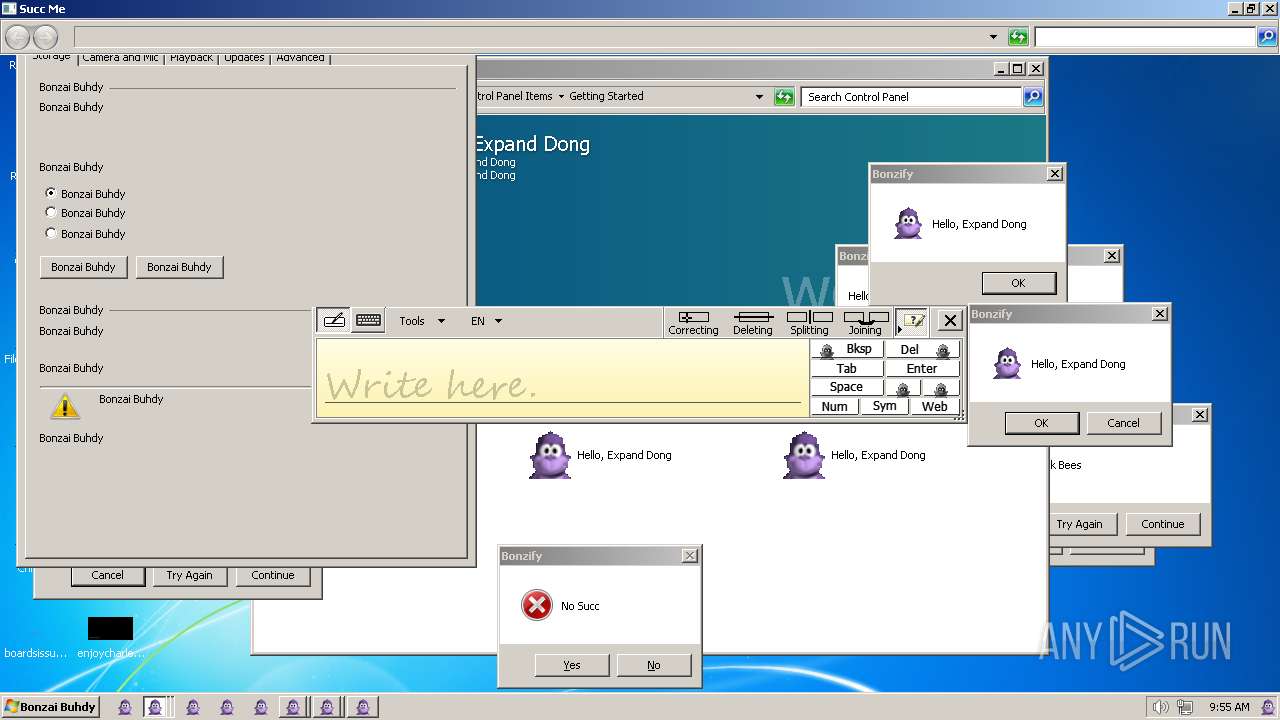
Task: Click the magnifier icon of the topmost search box
Action: tap(1267, 37)
